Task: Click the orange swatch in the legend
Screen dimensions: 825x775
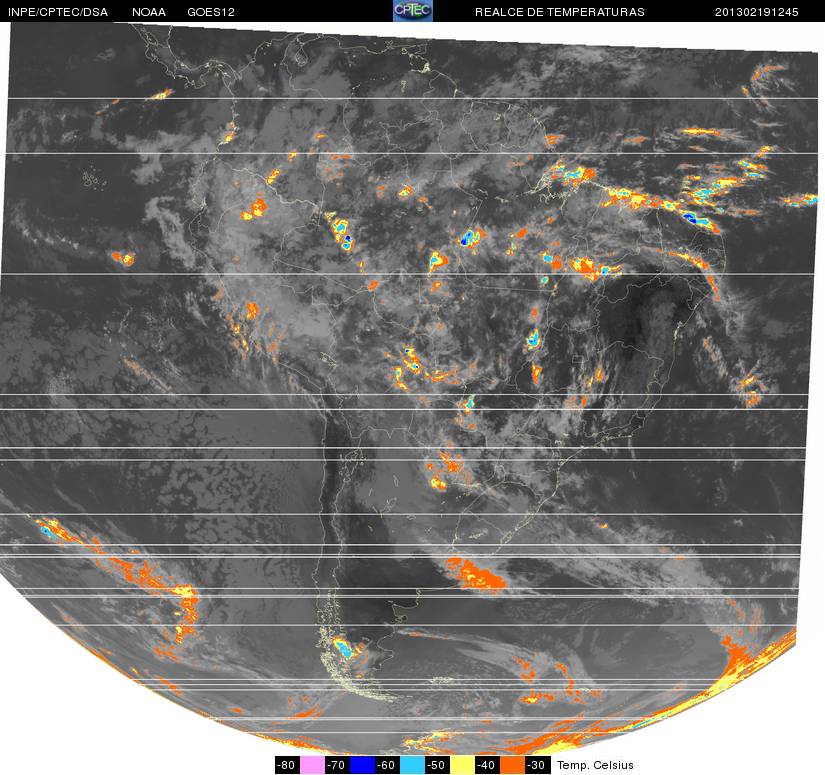Action: pyautogui.click(x=512, y=765)
